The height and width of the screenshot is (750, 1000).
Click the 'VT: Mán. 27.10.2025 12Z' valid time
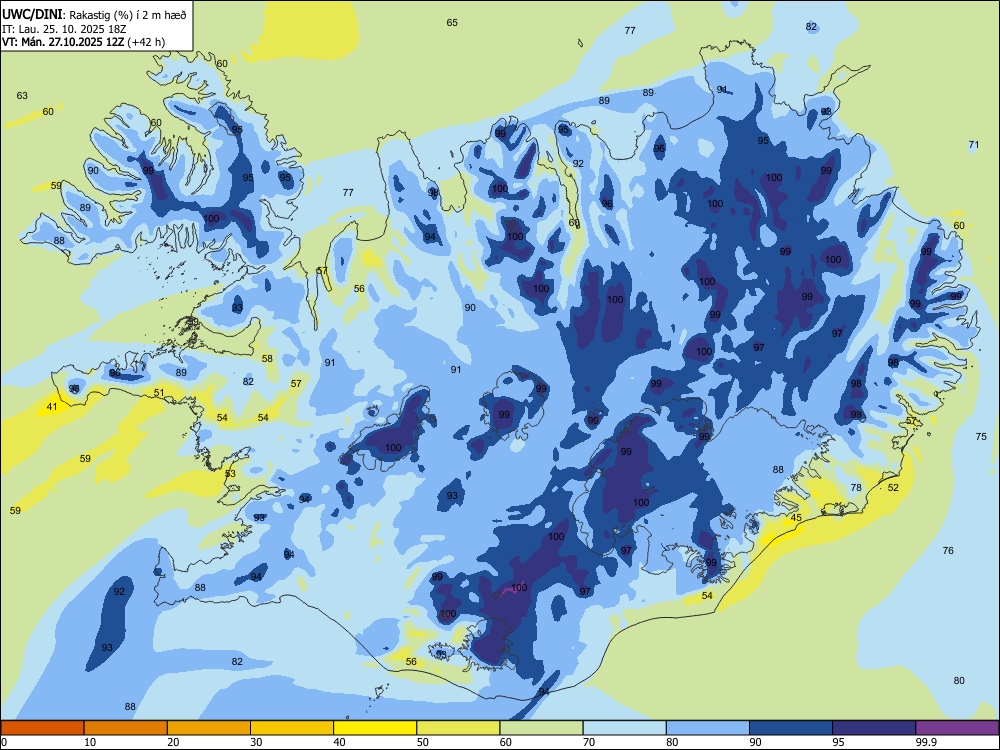(x=64, y=42)
